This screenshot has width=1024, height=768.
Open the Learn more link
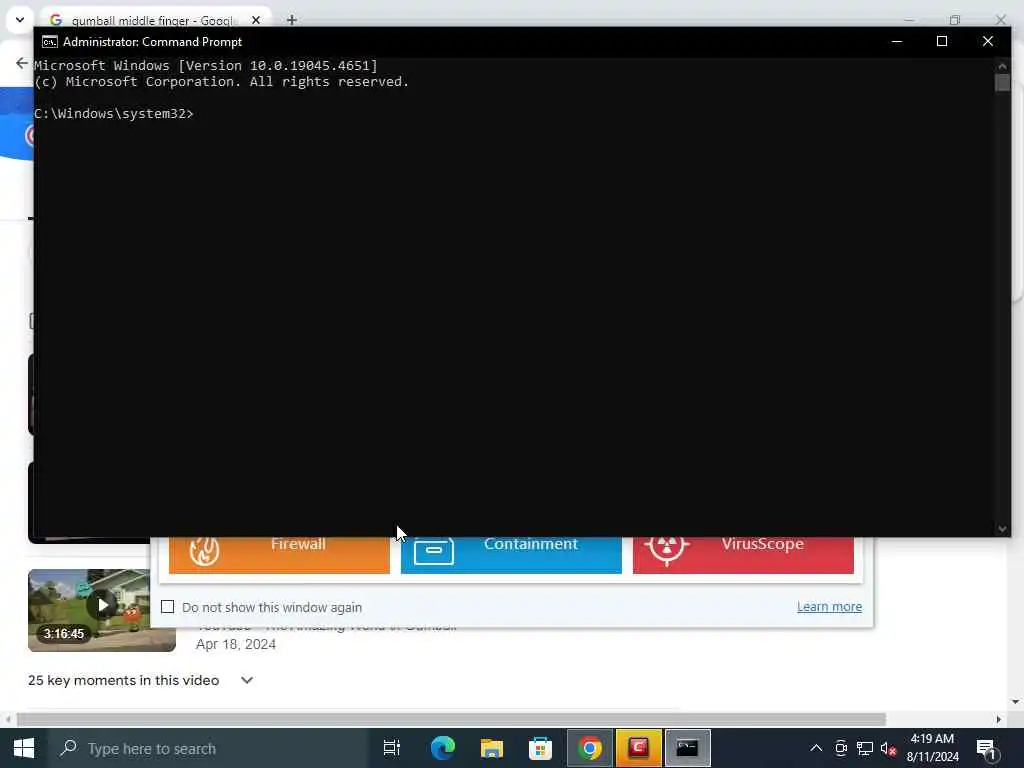click(829, 607)
